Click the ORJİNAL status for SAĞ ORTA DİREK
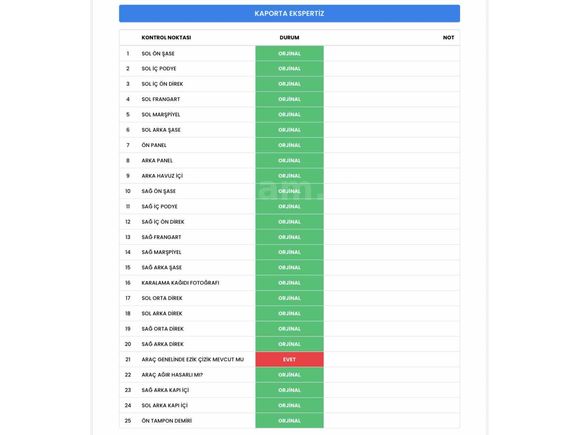The height and width of the screenshot is (435, 580). 289,329
